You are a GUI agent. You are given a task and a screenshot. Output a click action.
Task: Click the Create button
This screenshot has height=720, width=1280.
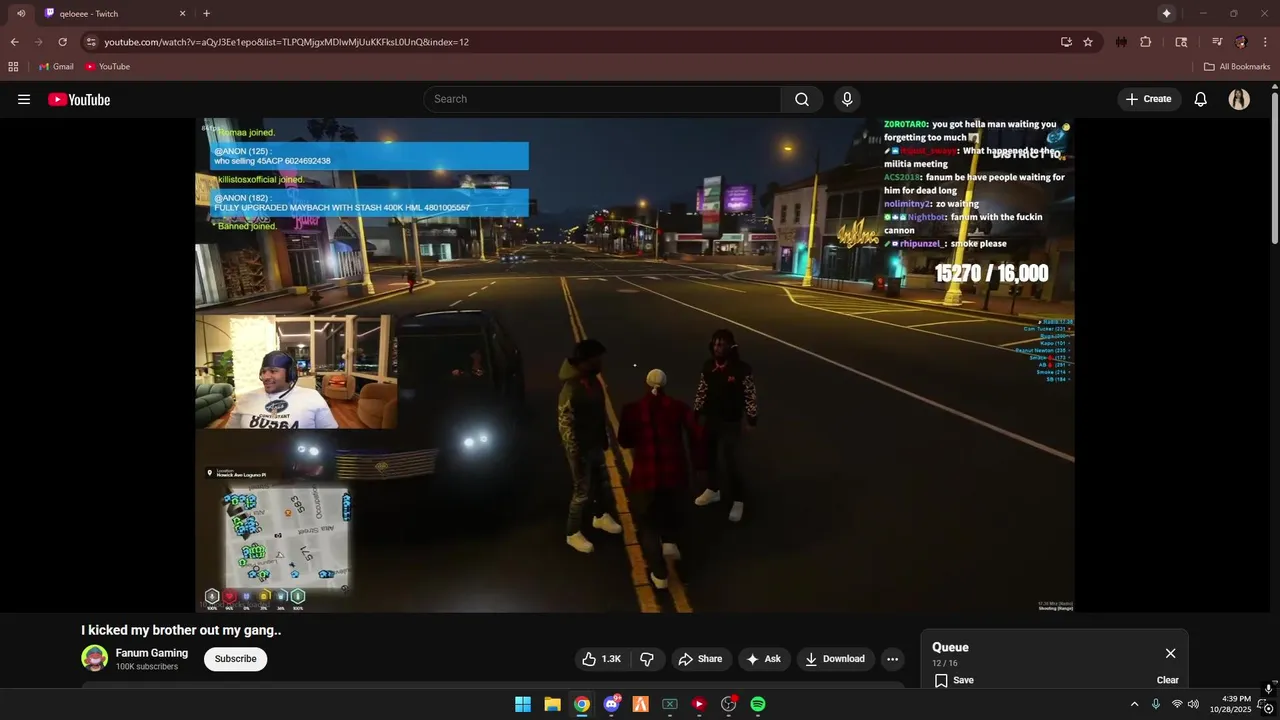click(1149, 99)
